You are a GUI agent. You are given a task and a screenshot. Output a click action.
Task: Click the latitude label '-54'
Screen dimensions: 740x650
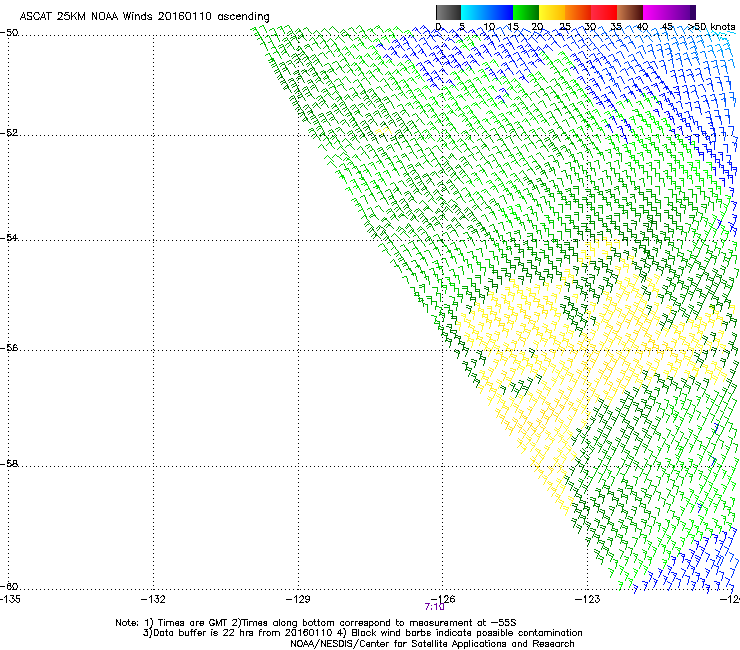9,237
